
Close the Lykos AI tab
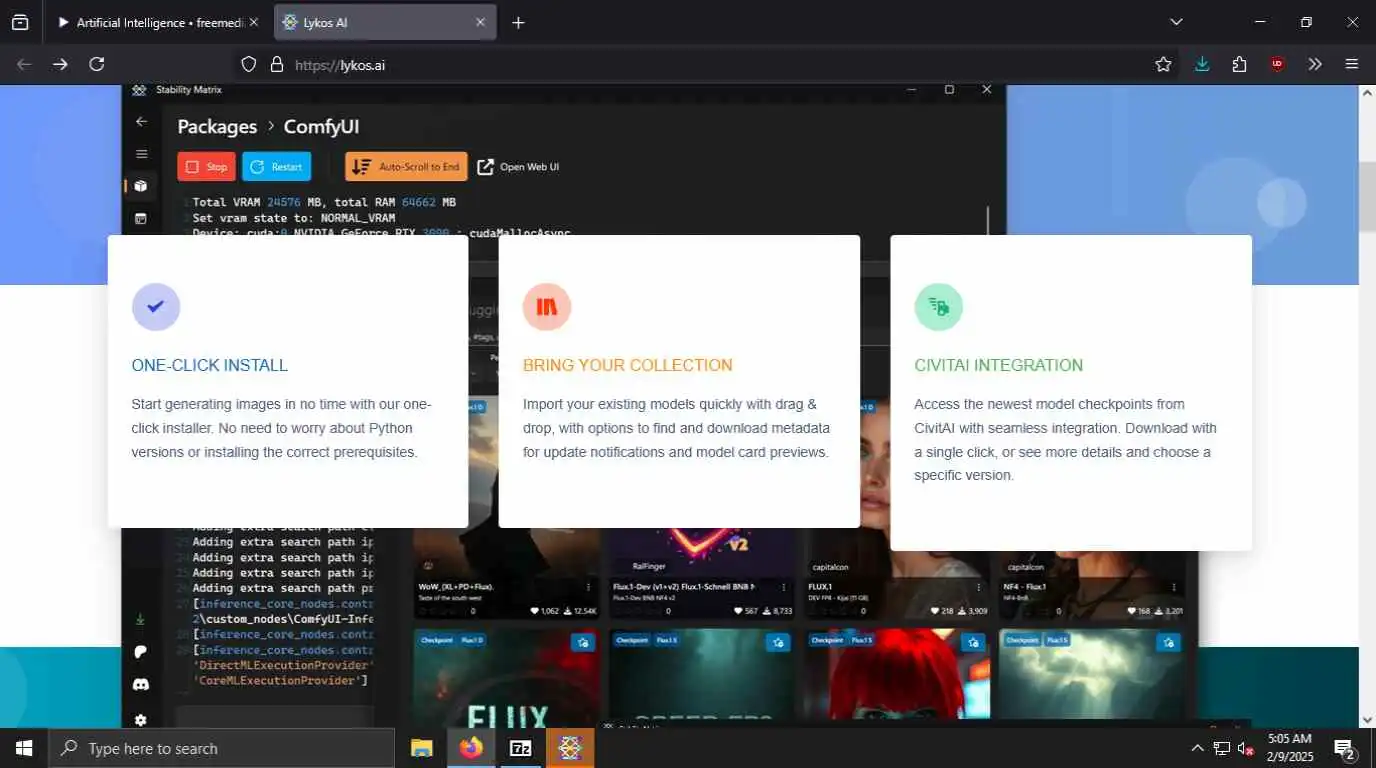click(480, 22)
